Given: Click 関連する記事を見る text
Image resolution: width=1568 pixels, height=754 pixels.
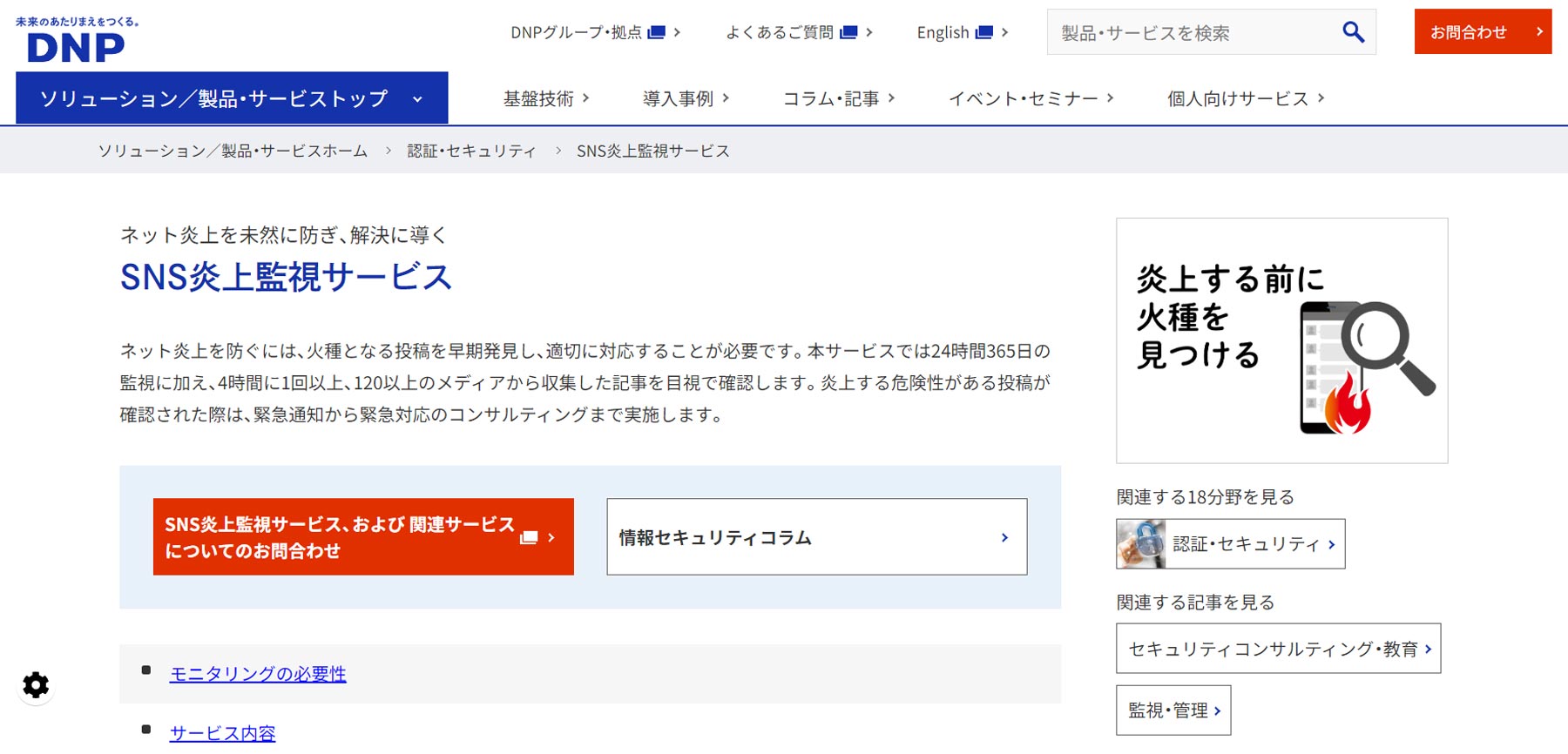Looking at the screenshot, I should click(x=1195, y=603).
